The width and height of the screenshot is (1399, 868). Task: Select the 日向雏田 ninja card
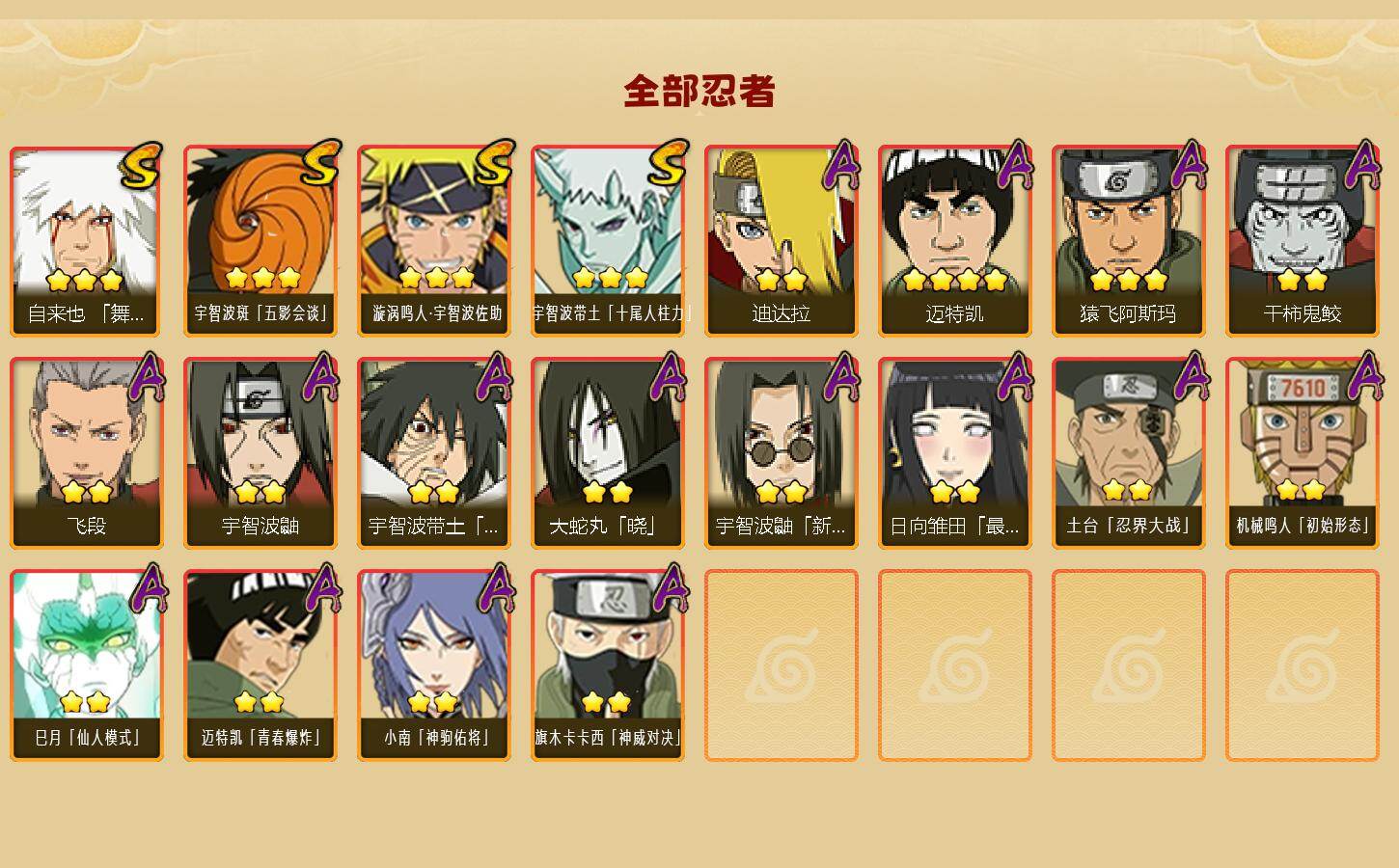(955, 453)
